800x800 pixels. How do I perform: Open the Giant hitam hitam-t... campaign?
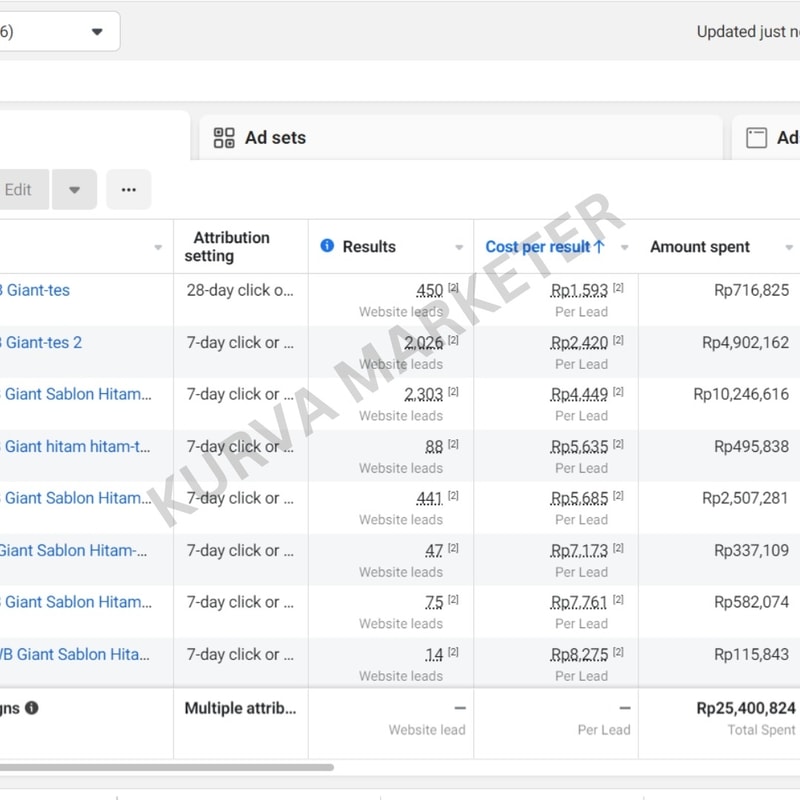pyautogui.click(x=76, y=446)
